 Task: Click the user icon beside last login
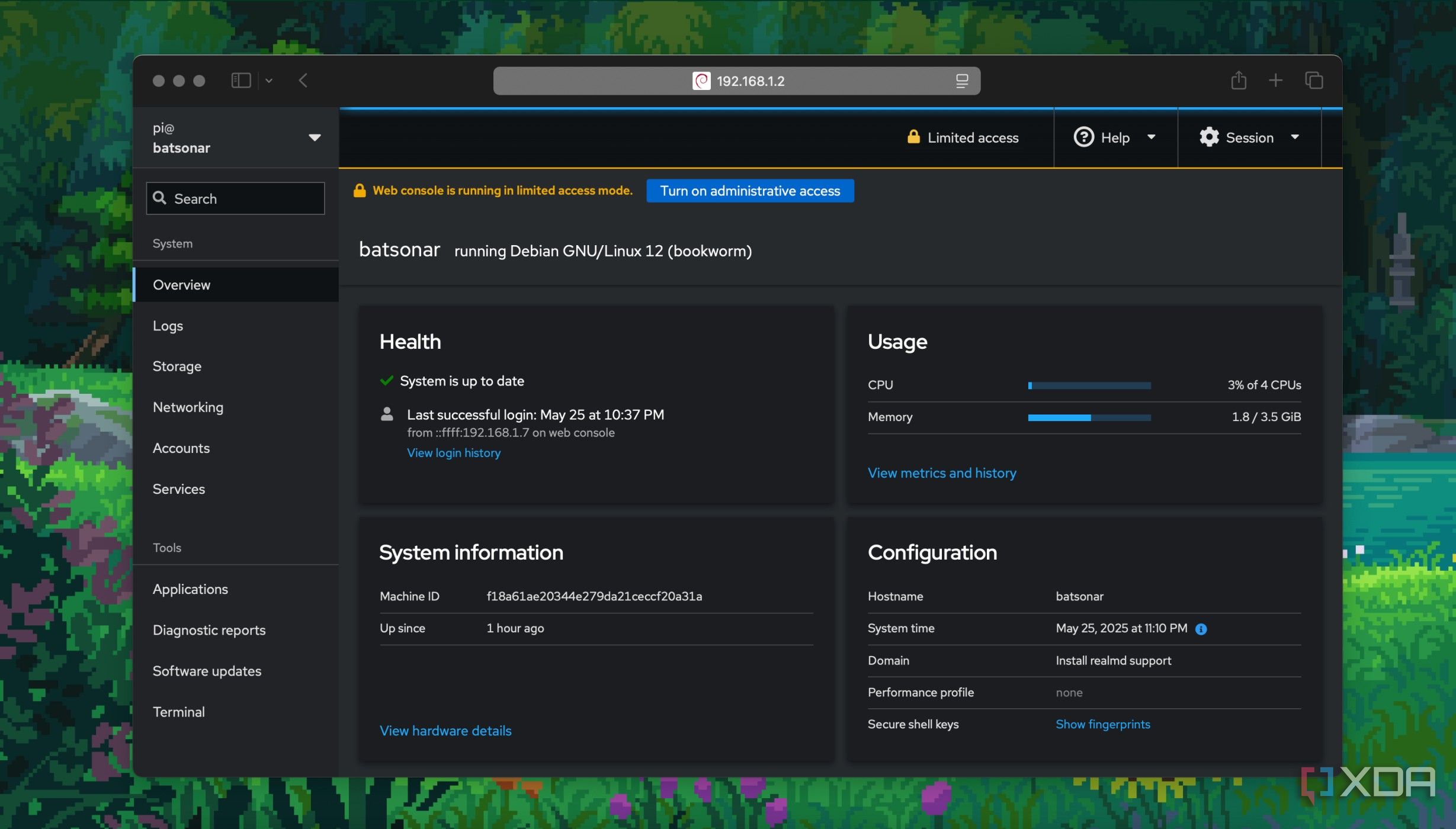pyautogui.click(x=386, y=414)
